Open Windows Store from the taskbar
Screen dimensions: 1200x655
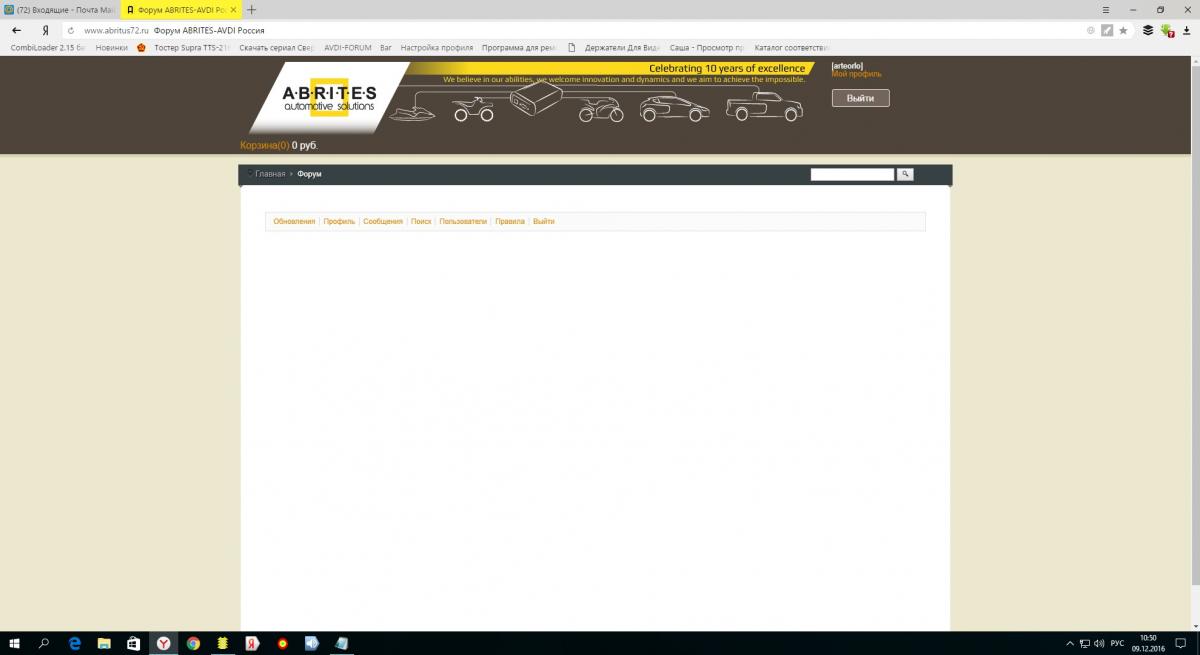pos(134,643)
